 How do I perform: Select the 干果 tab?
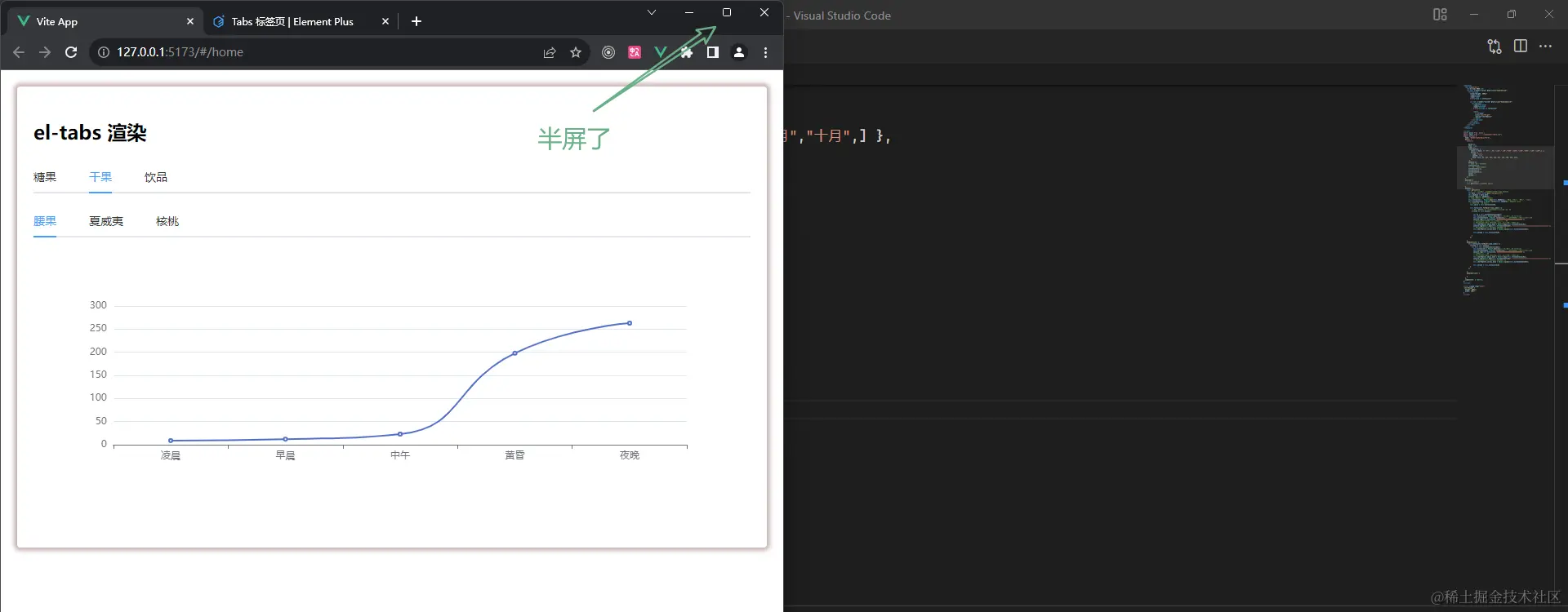[100, 177]
